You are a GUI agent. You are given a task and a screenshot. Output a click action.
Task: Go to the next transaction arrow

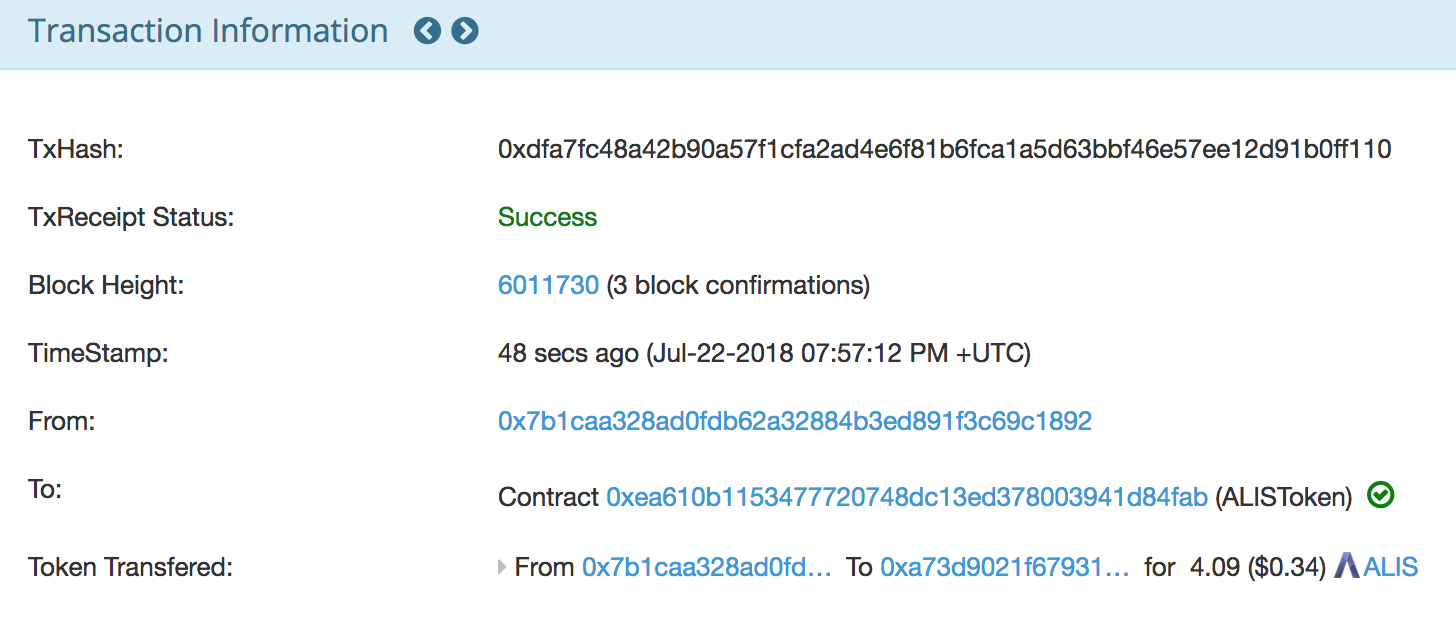click(x=465, y=32)
